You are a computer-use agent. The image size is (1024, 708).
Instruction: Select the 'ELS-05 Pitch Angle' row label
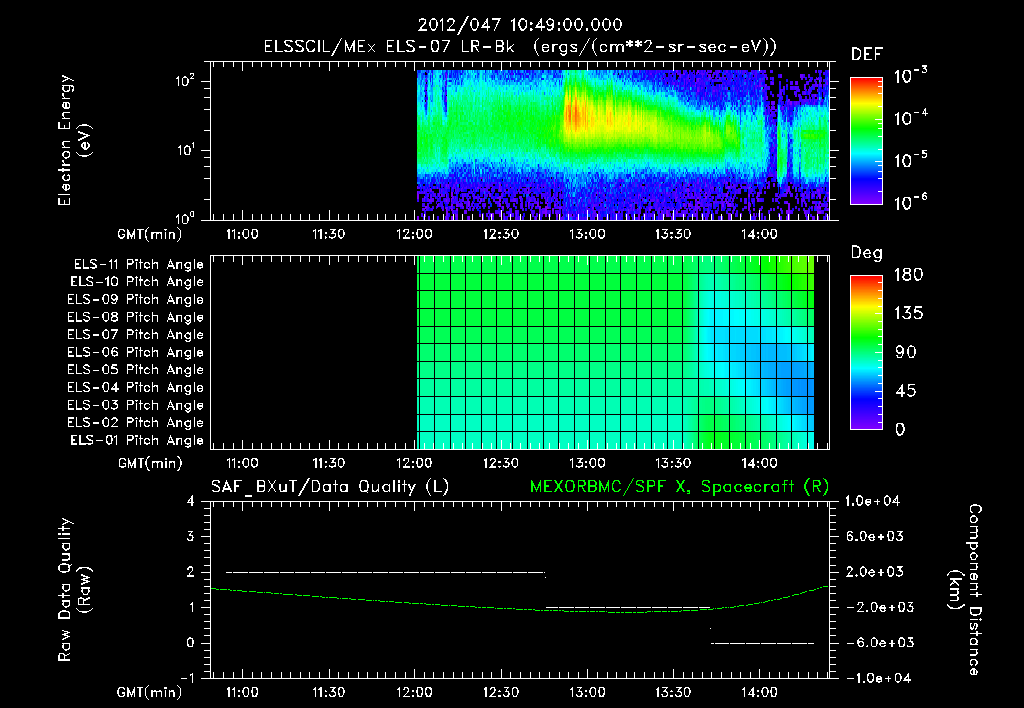coord(135,370)
